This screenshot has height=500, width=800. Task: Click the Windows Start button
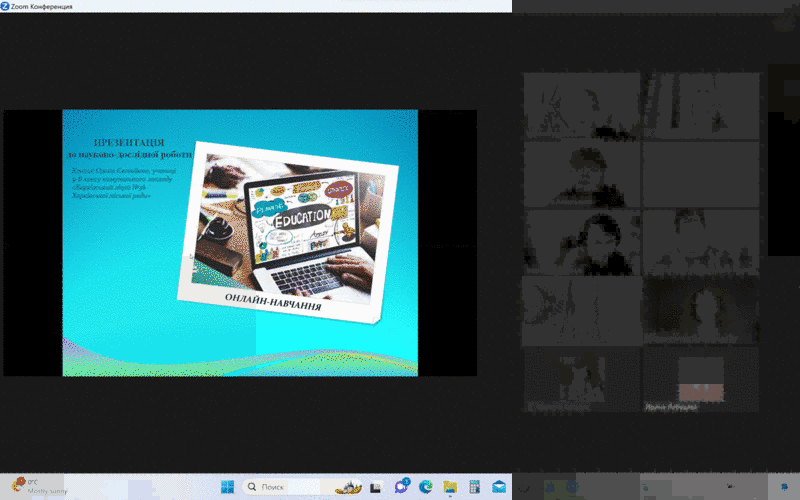click(x=227, y=487)
